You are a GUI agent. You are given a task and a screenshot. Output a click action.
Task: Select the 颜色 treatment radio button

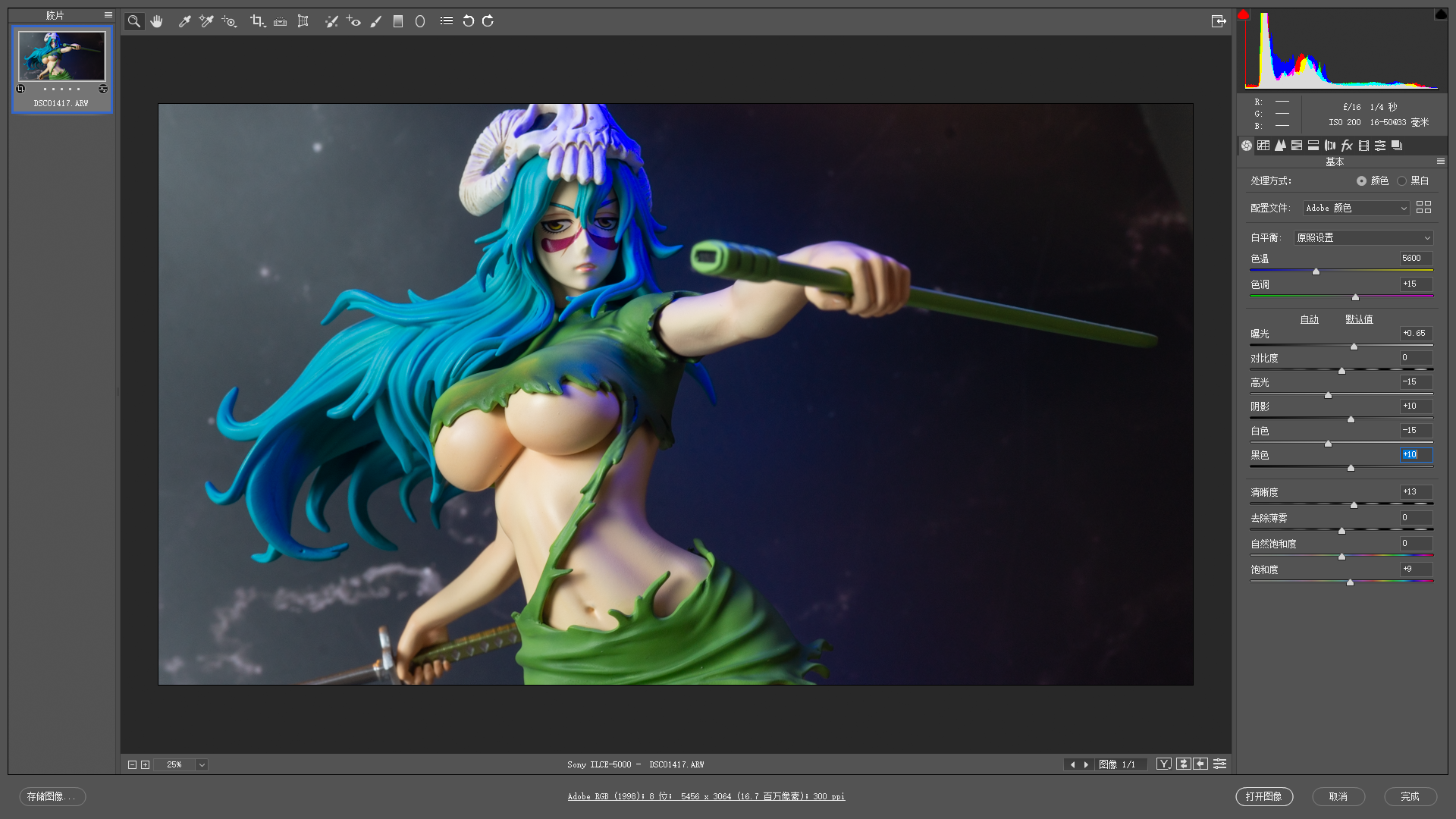pos(1361,180)
